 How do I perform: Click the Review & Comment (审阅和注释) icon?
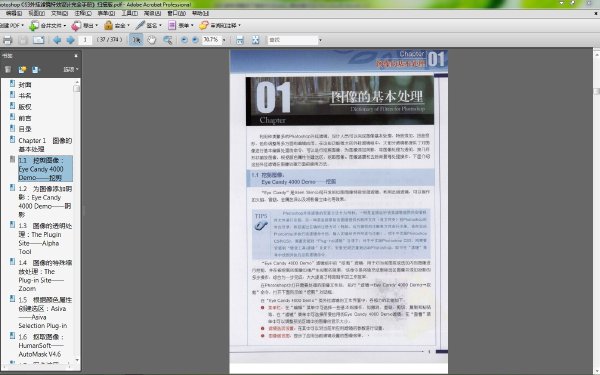coord(203,26)
